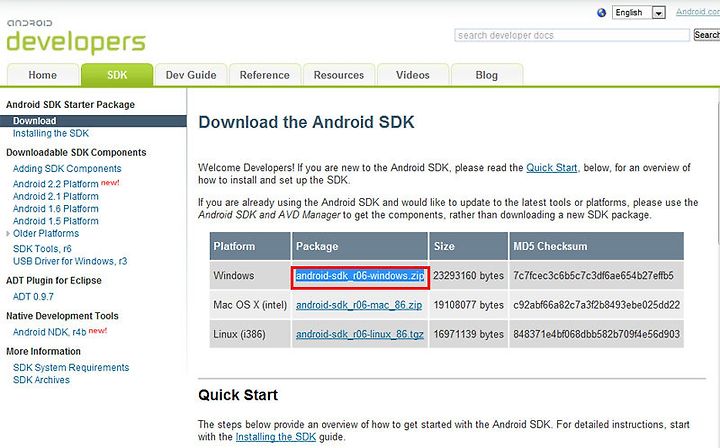Click the search developer docs field
The height and width of the screenshot is (448, 720).
tap(572, 35)
